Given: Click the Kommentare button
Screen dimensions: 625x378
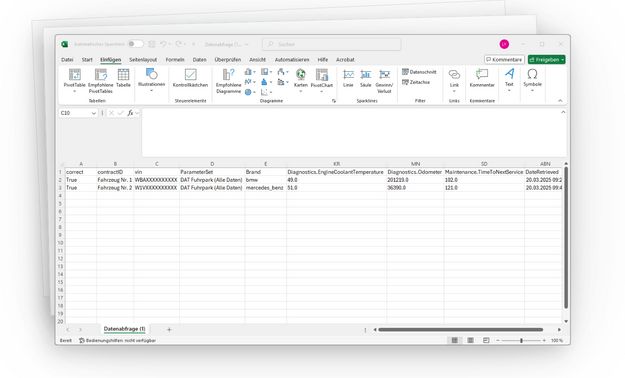Looking at the screenshot, I should click(504, 59).
